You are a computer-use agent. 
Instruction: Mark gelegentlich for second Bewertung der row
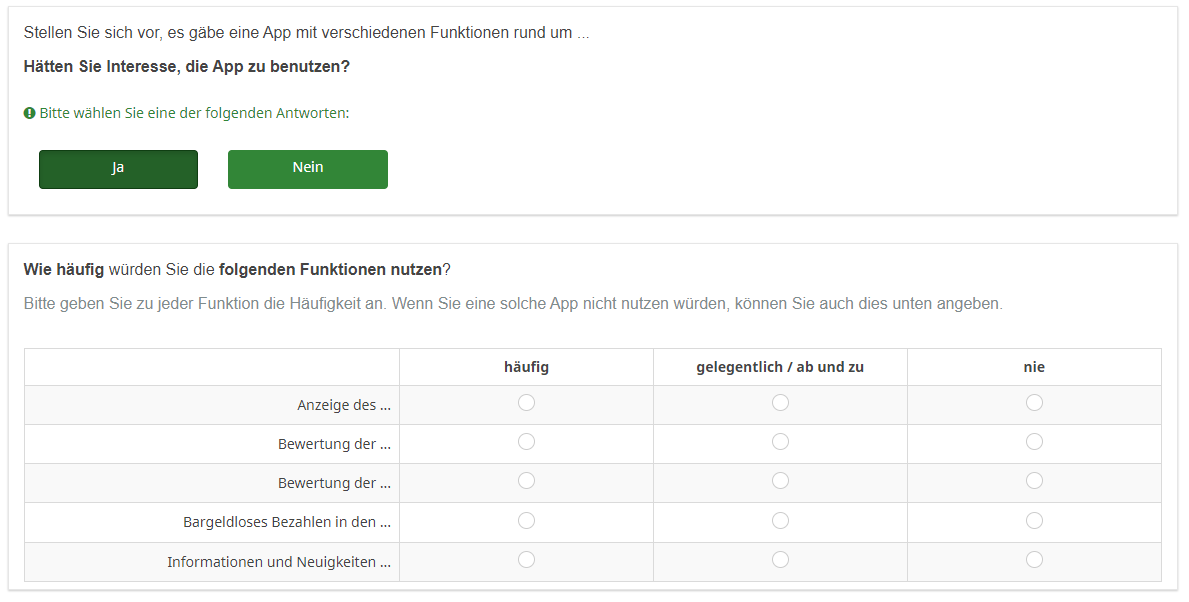point(780,481)
